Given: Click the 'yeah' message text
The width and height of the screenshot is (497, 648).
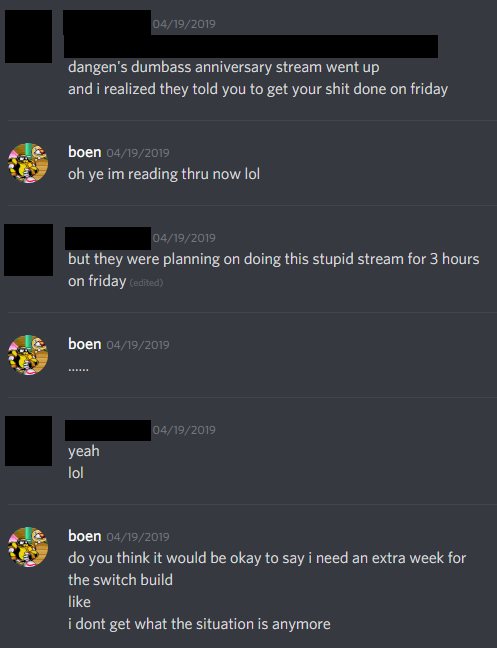Looking at the screenshot, I should click(x=84, y=451).
